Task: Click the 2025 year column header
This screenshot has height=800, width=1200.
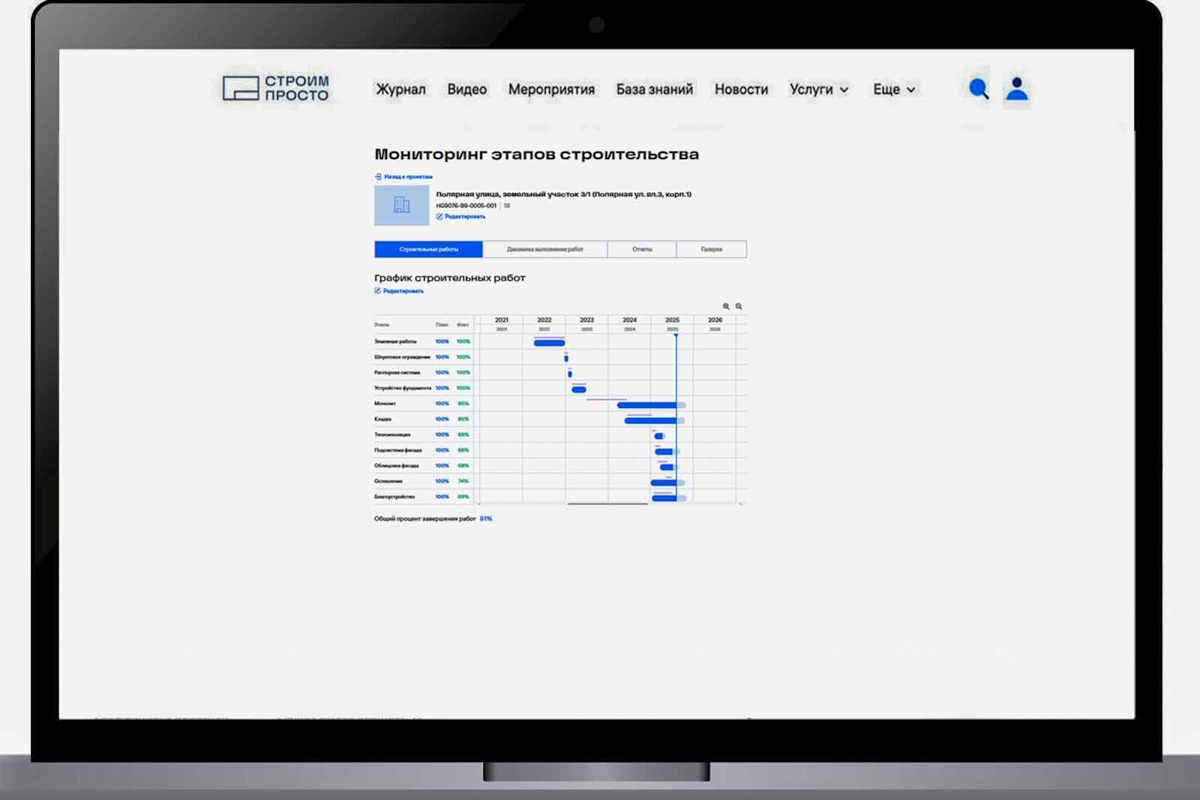Action: point(672,320)
